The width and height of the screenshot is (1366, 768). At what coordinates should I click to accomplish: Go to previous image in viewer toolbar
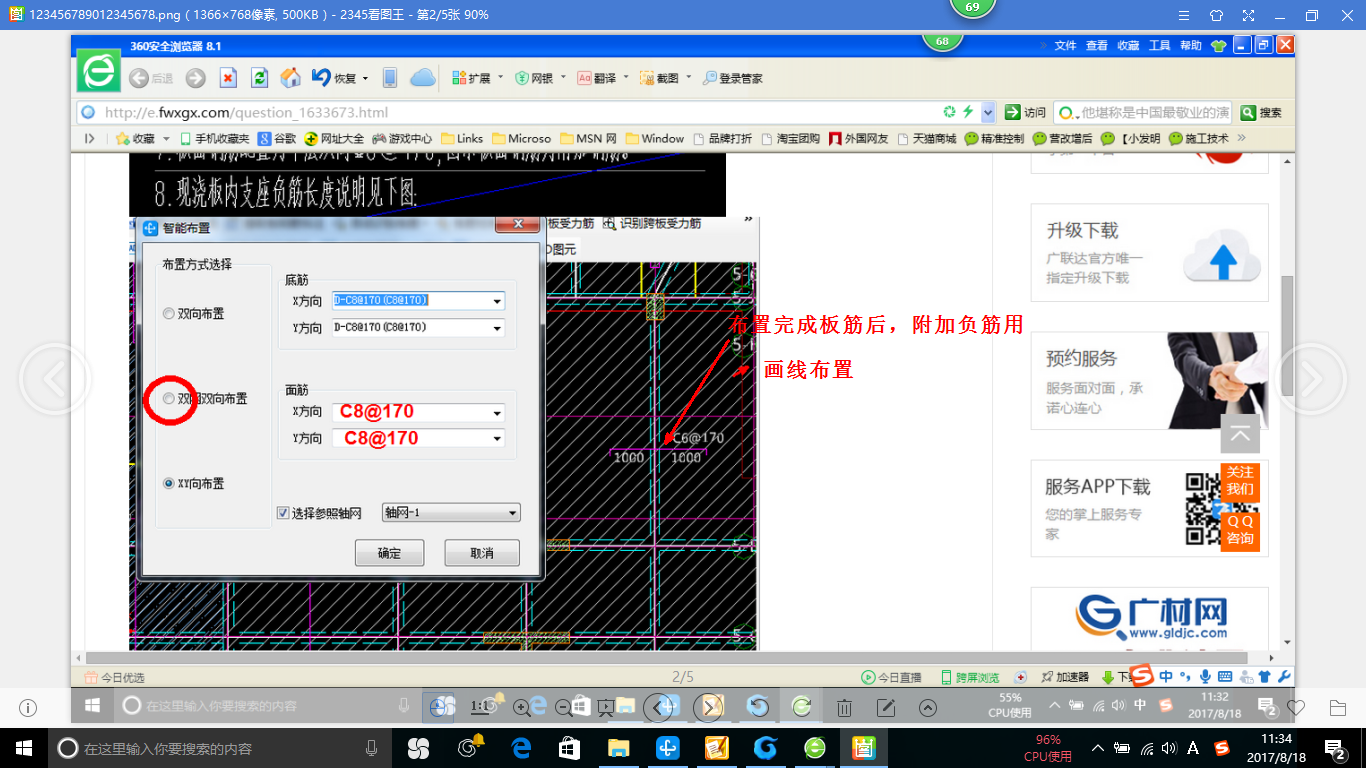tap(659, 707)
